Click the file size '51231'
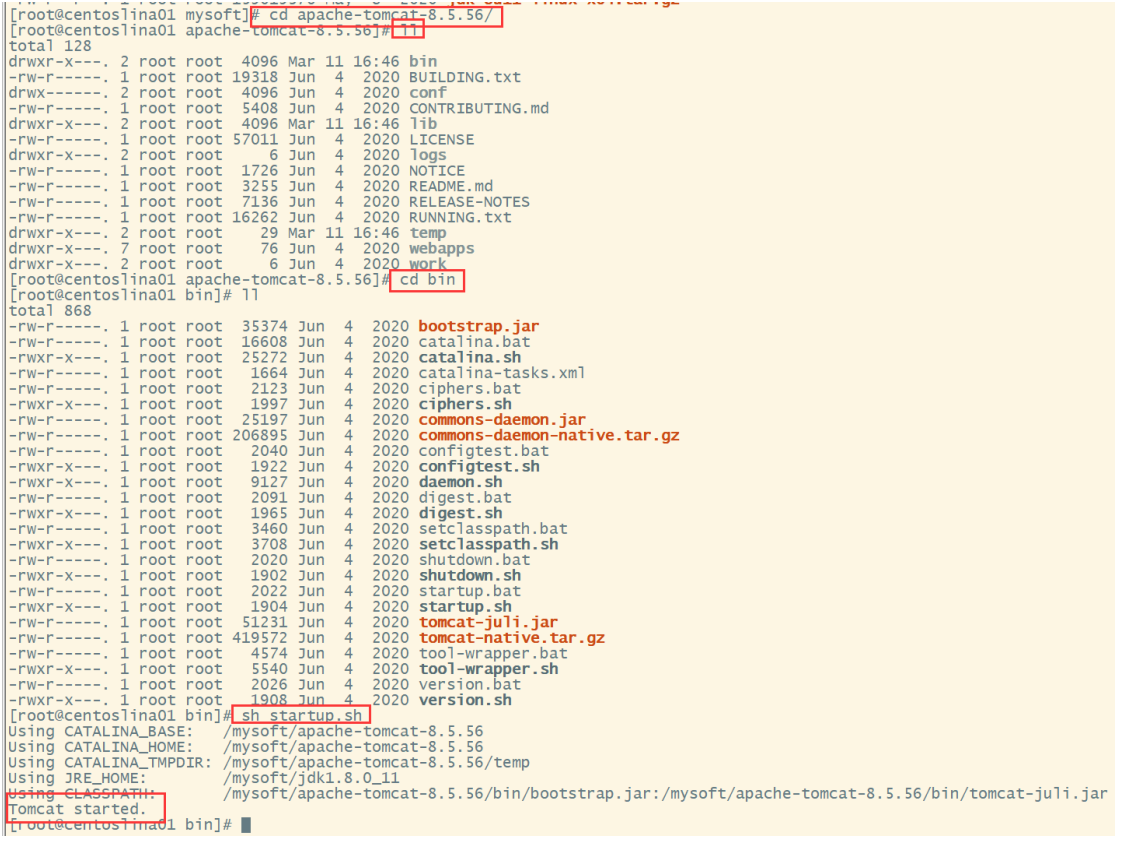This screenshot has height=846, width=1121. pyautogui.click(x=265, y=623)
